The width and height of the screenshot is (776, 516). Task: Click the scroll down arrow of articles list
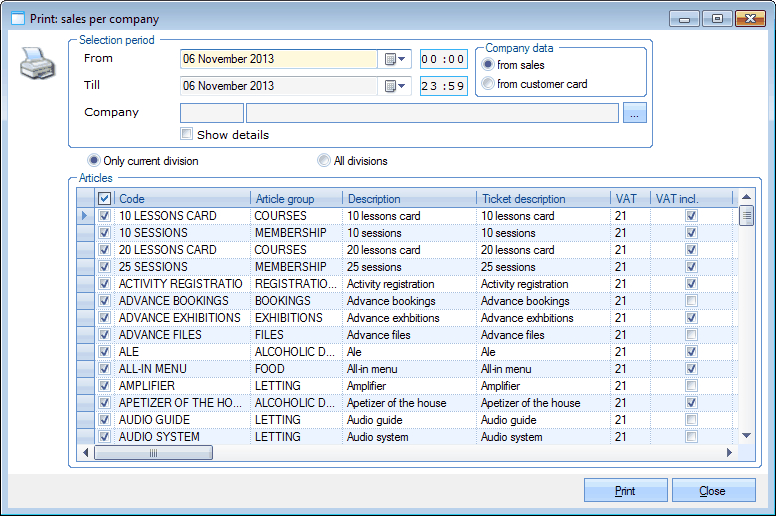pyautogui.click(x=746, y=436)
